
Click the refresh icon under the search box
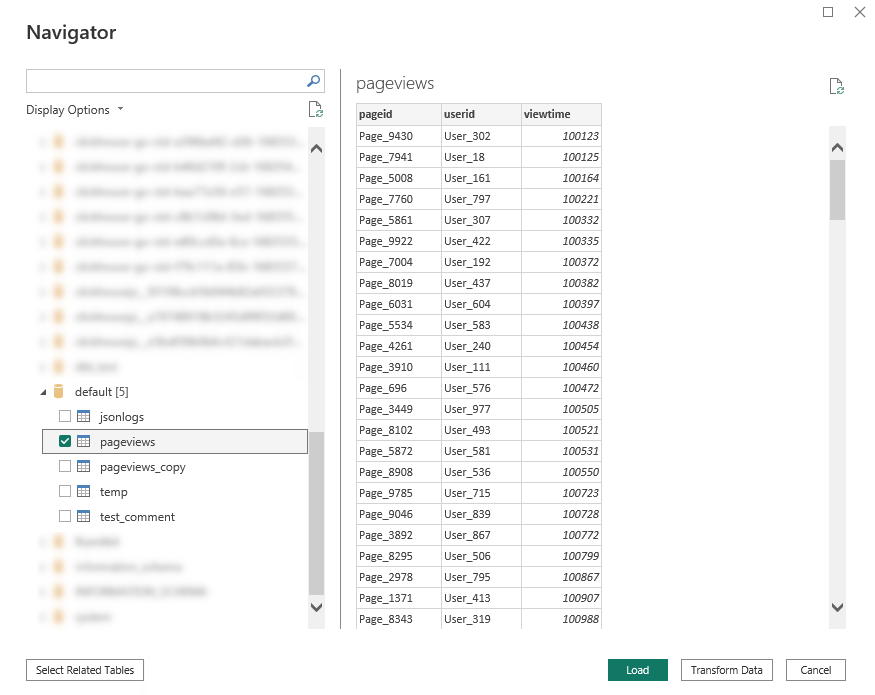click(x=316, y=110)
